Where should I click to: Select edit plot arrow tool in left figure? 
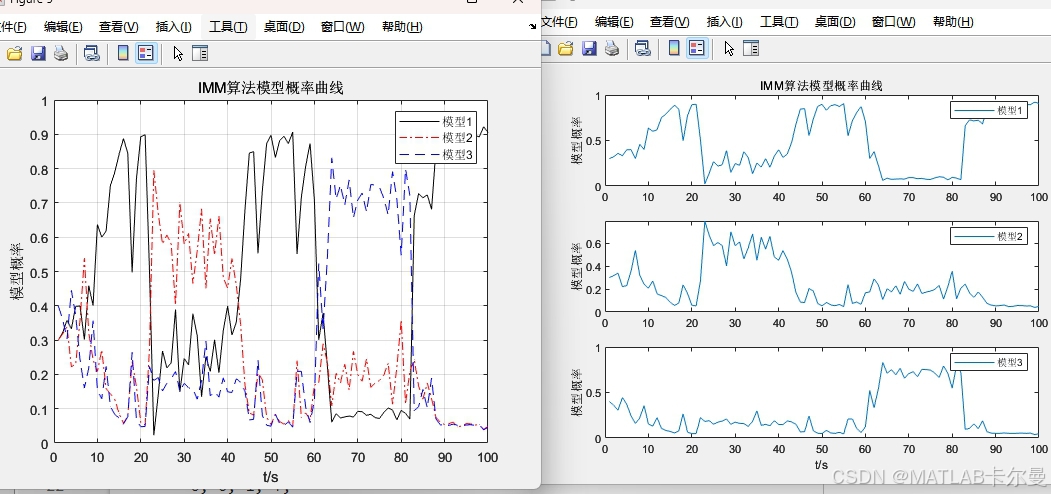coord(178,53)
